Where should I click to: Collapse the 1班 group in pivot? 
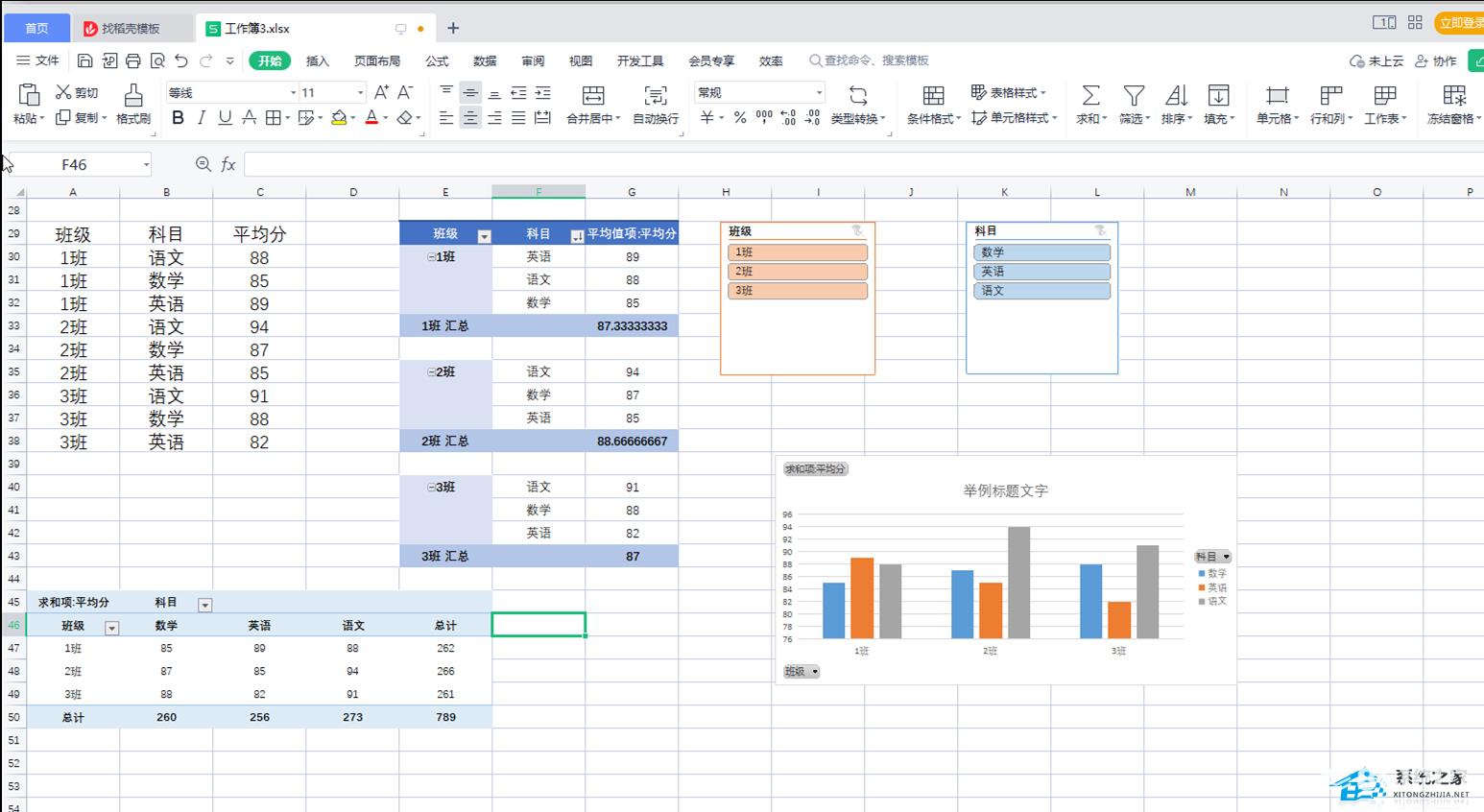coord(432,257)
